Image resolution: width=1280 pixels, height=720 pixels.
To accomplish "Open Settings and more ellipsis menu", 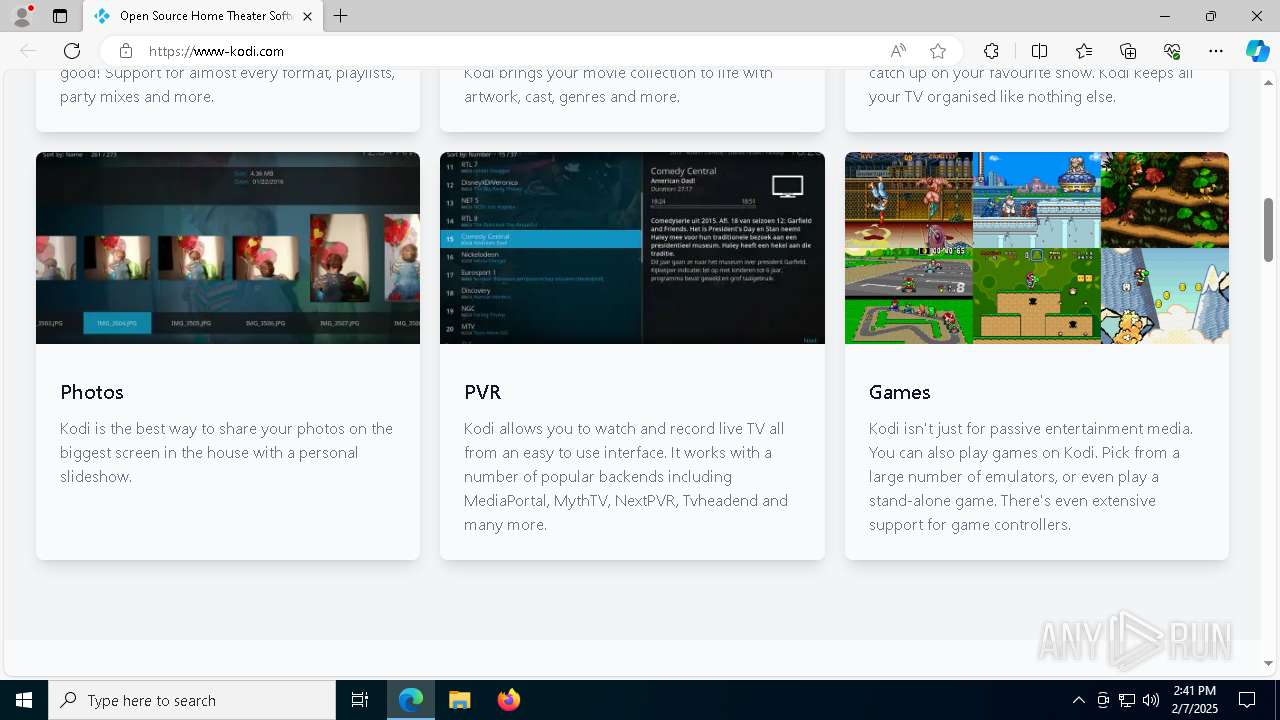I will click(x=1216, y=51).
